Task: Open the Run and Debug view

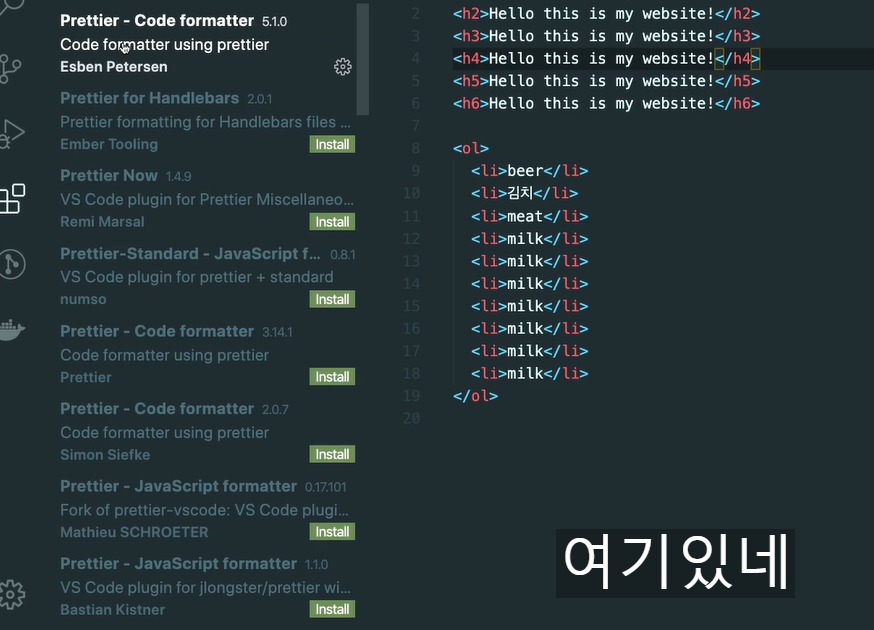Action: point(11,134)
